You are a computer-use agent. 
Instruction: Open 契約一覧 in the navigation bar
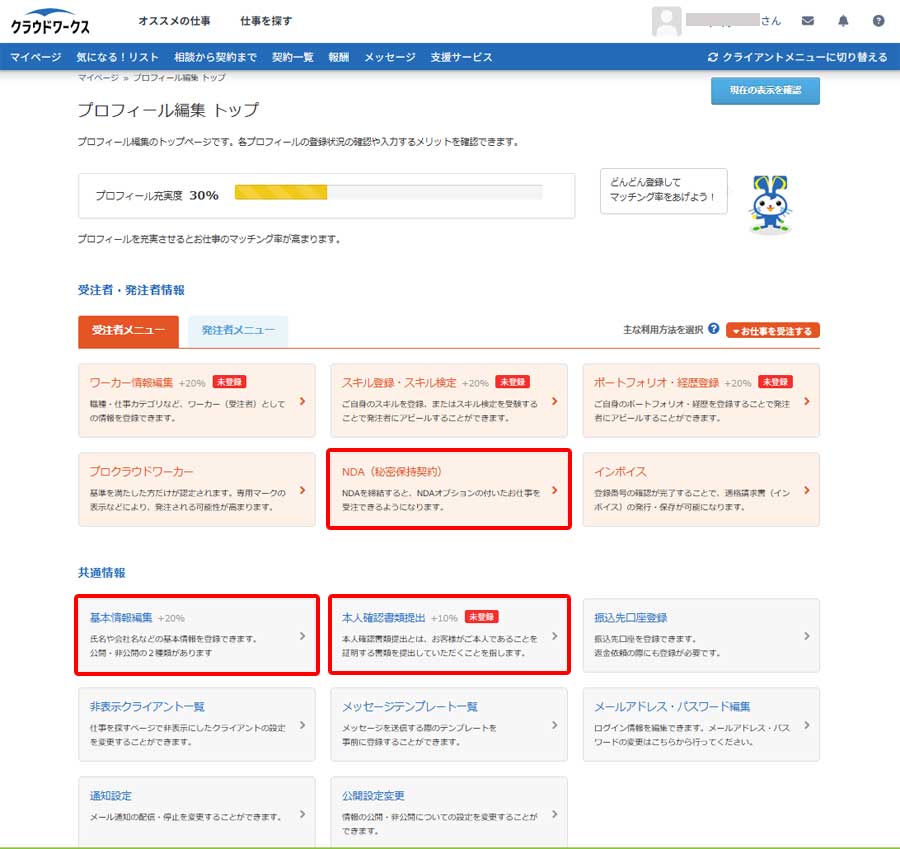pyautogui.click(x=292, y=57)
